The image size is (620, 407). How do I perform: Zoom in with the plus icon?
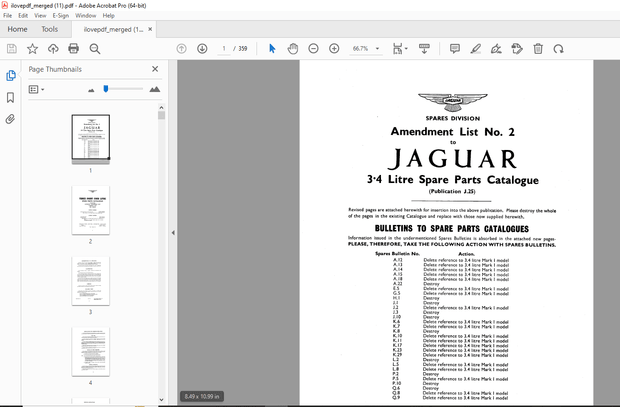[x=334, y=49]
